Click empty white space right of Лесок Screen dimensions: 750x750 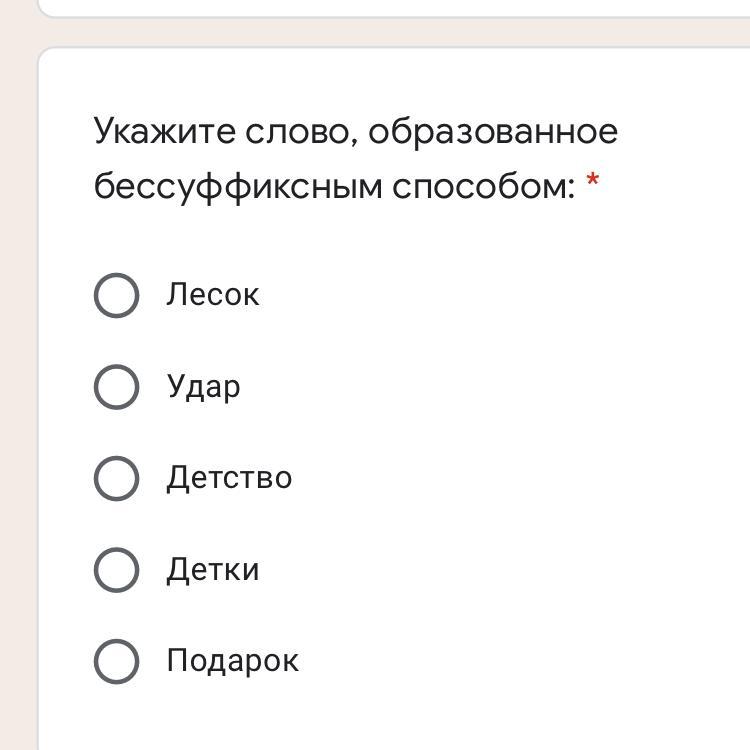click(x=500, y=295)
